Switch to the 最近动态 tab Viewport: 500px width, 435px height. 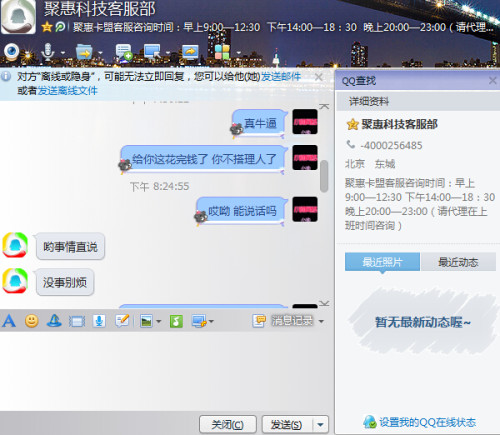(458, 262)
